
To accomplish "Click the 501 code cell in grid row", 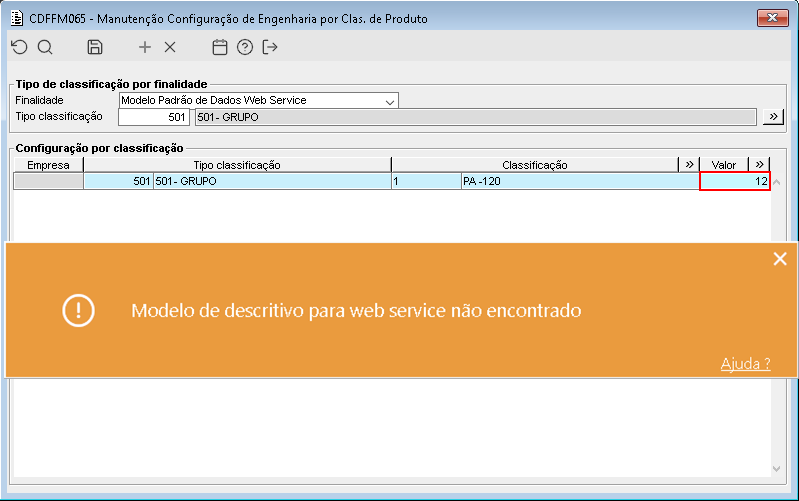I will tap(118, 181).
